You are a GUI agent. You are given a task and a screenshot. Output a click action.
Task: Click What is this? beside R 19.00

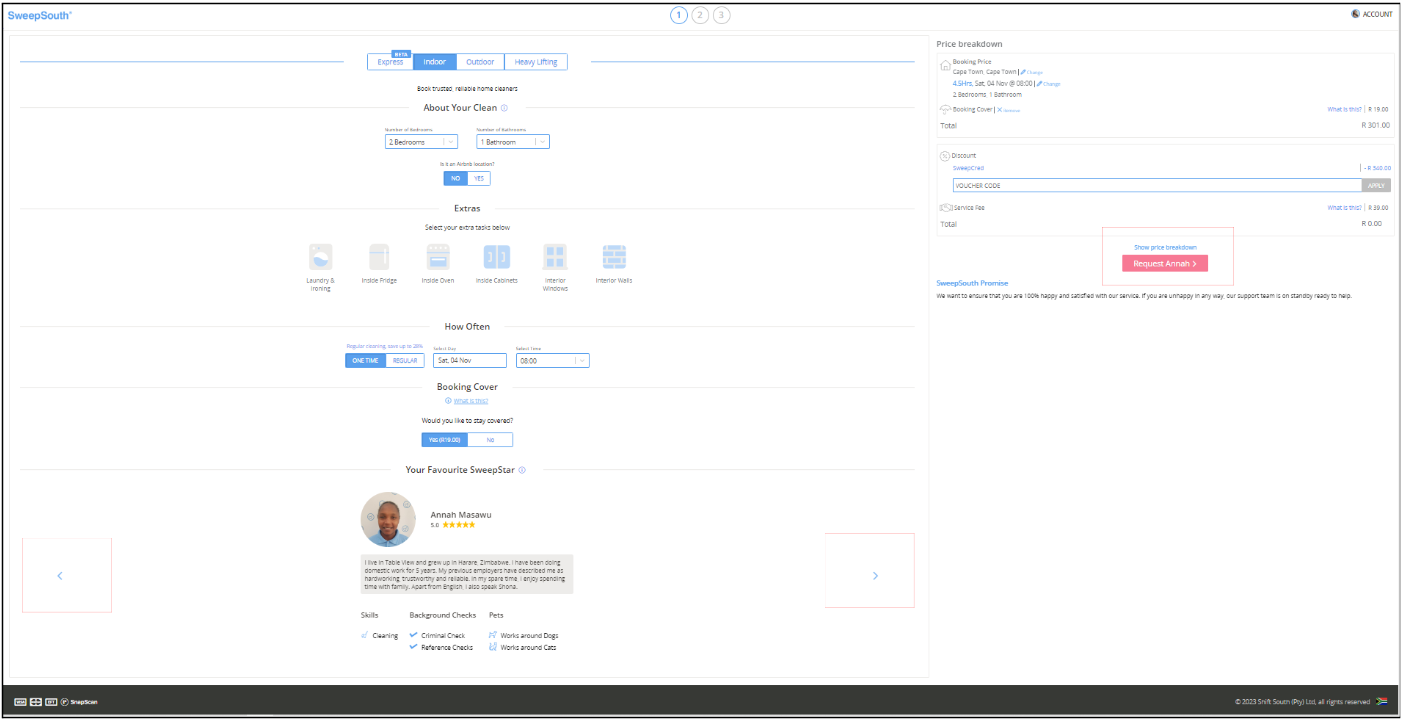pyautogui.click(x=1344, y=109)
